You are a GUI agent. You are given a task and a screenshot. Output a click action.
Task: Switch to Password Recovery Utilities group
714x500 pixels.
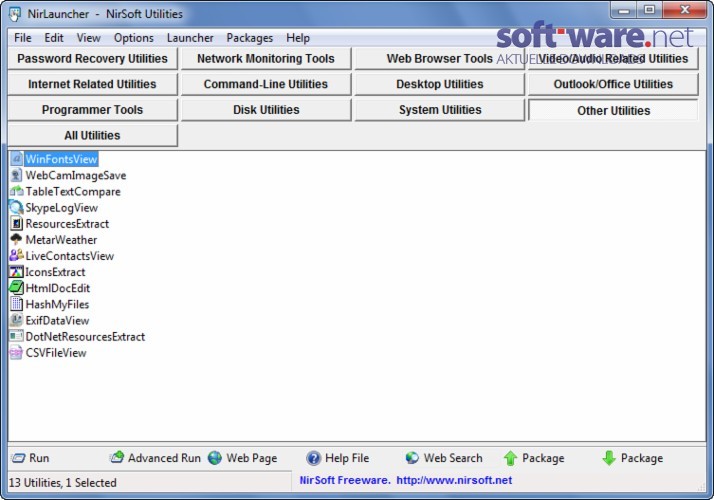pos(92,59)
